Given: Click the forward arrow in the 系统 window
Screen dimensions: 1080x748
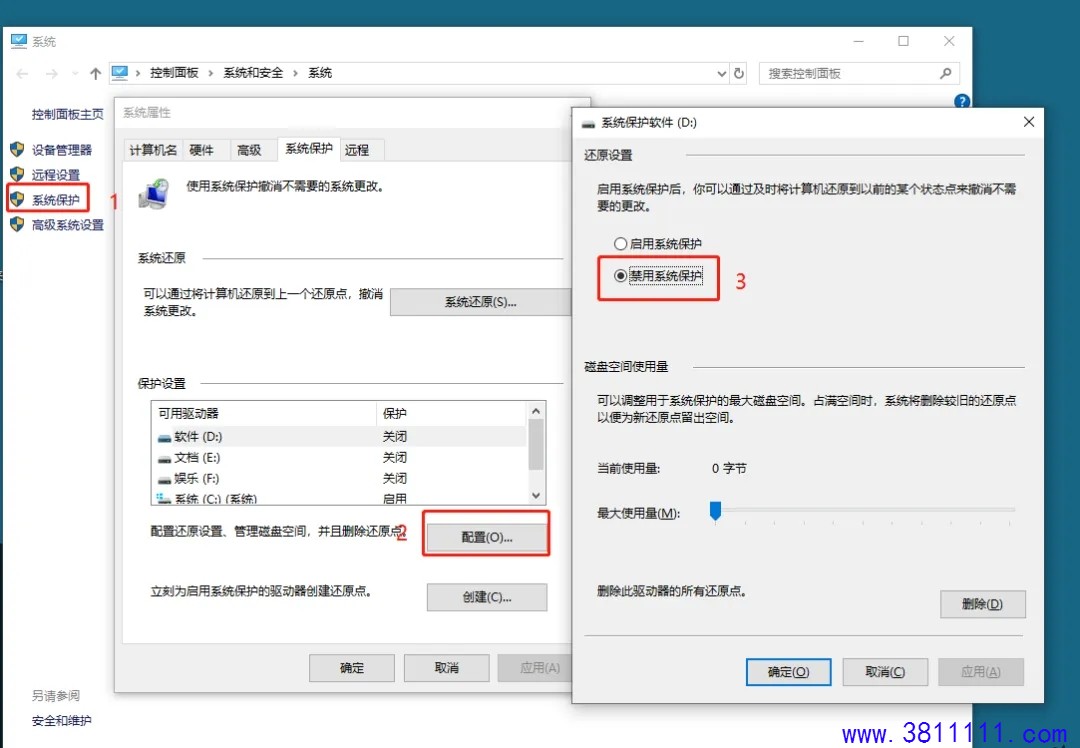Looking at the screenshot, I should point(52,74).
